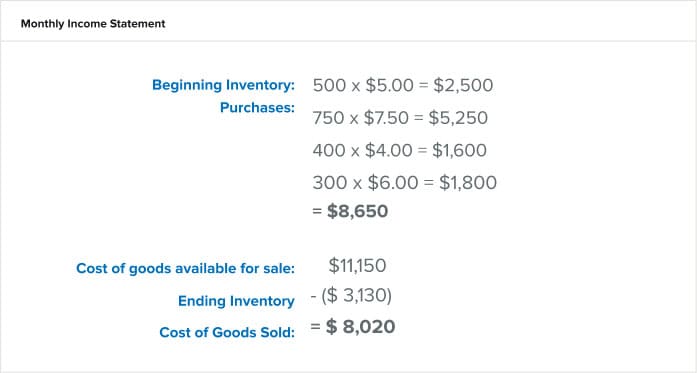Click the minus sign before ($ 3,130)
697x373 pixels.
(x=313, y=296)
